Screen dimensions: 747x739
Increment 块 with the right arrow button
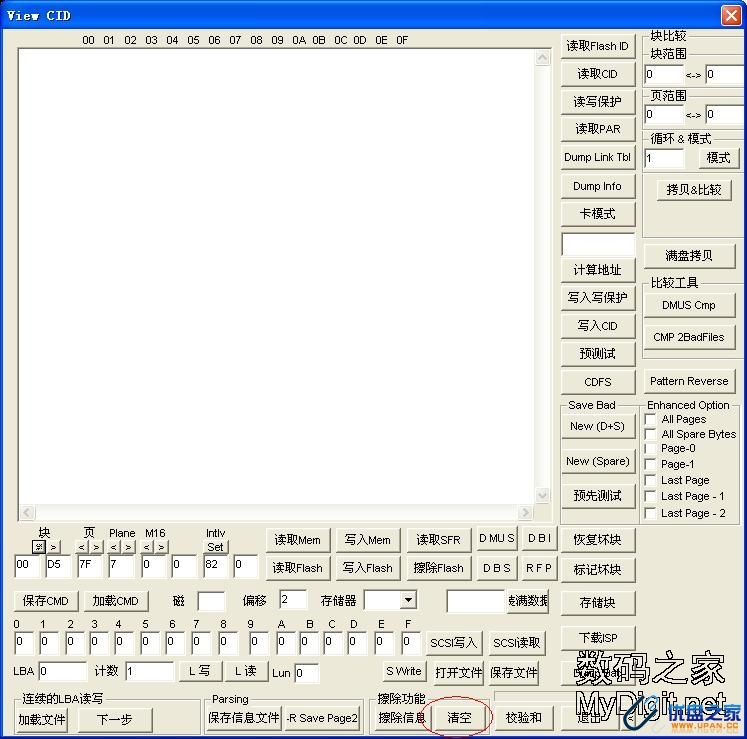coord(53,547)
